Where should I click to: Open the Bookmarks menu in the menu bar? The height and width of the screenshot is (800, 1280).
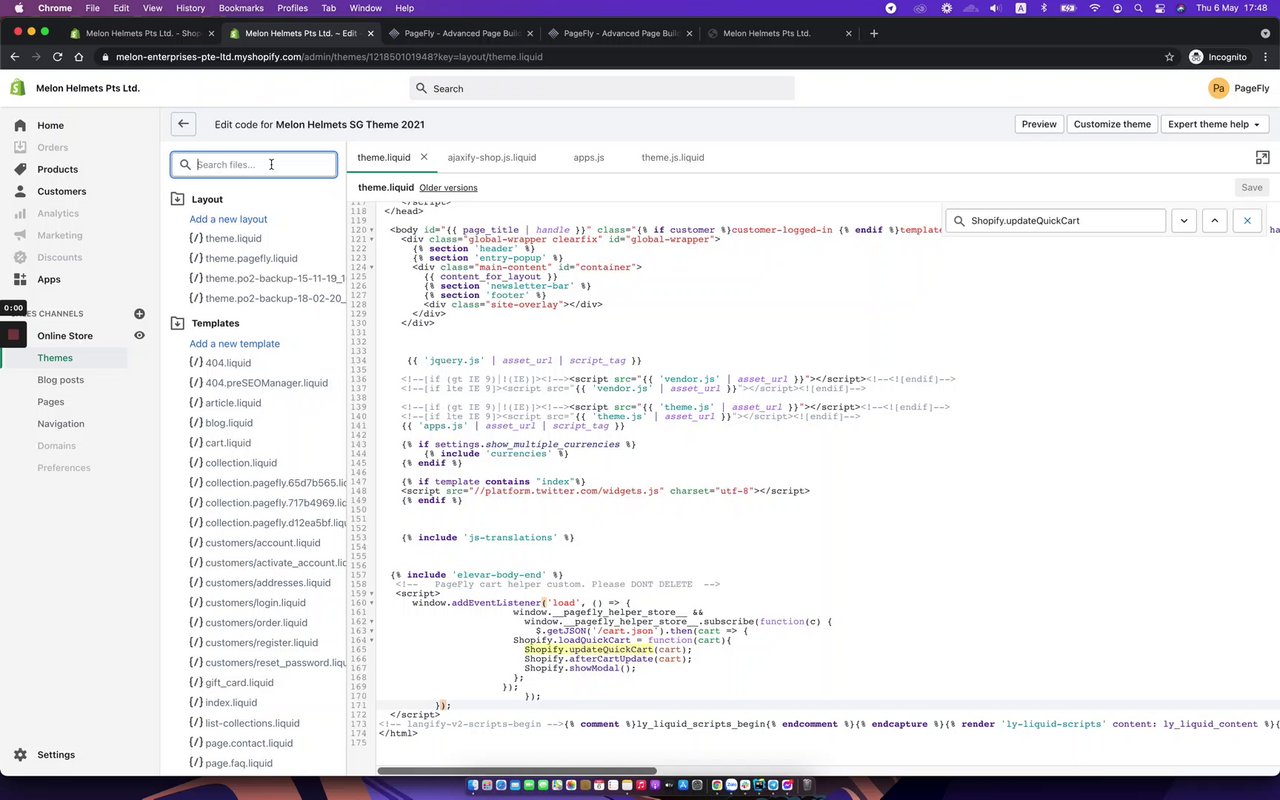241,8
